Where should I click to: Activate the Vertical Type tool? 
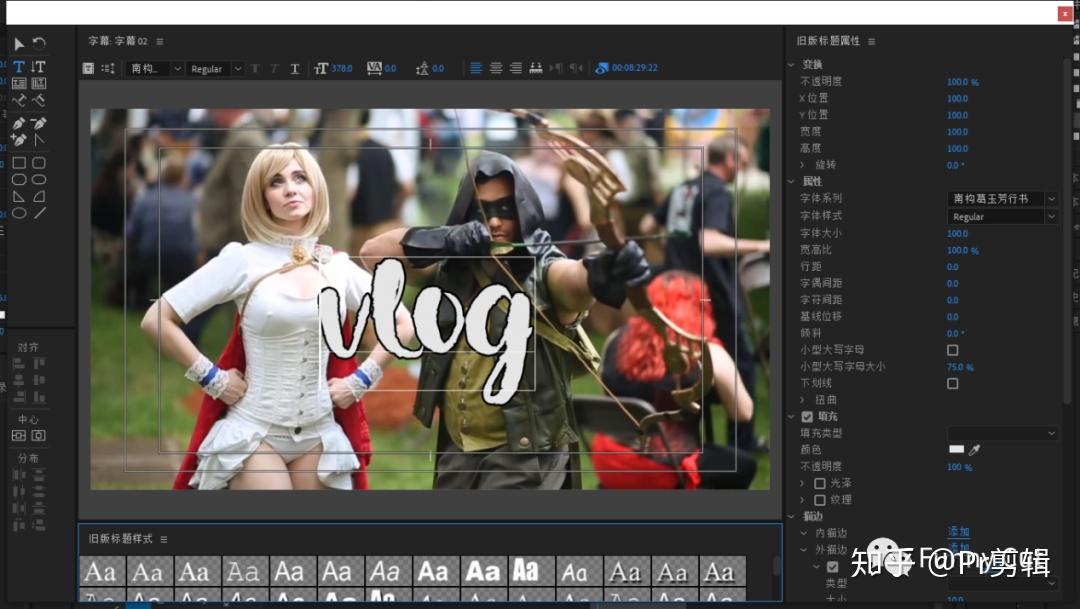pos(39,67)
